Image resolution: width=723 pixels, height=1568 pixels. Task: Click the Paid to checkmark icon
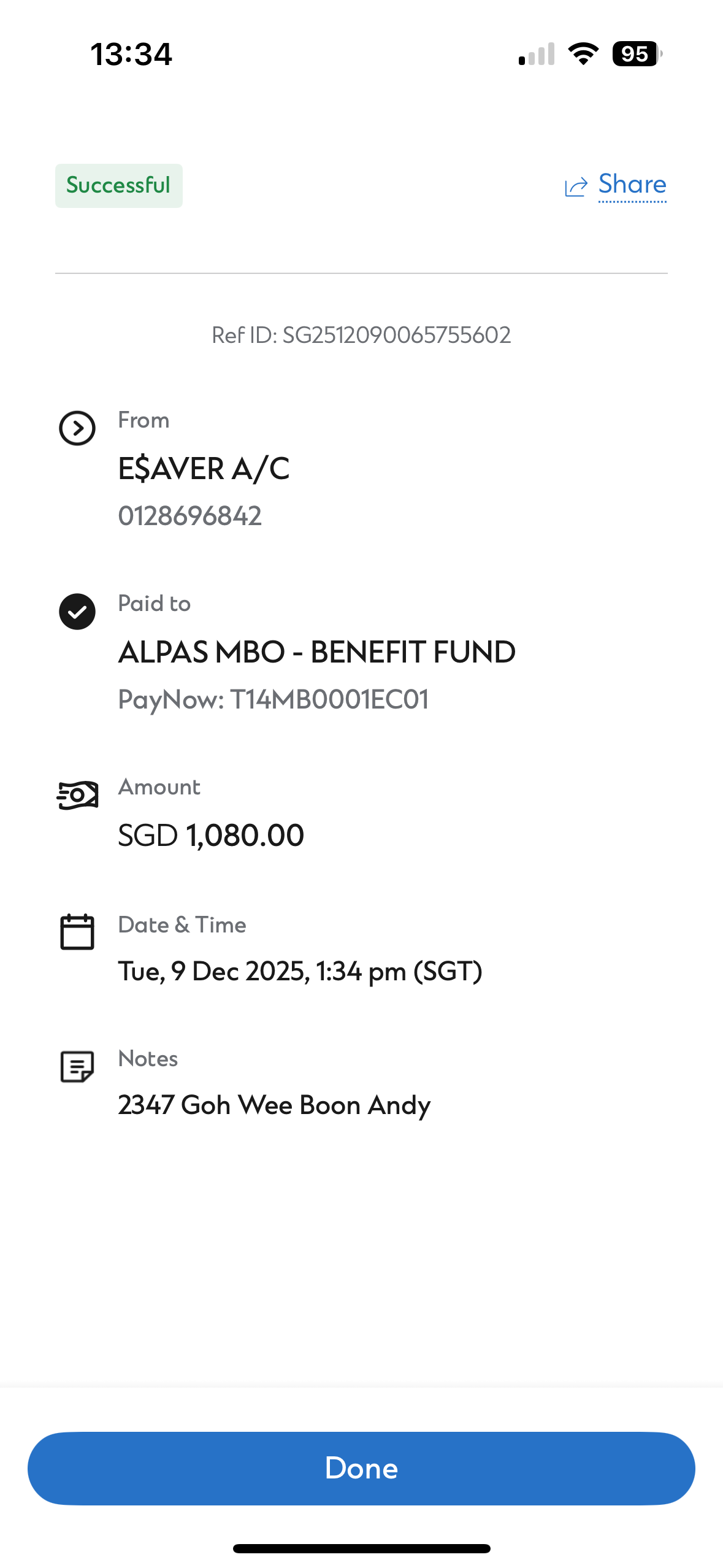pos(77,612)
